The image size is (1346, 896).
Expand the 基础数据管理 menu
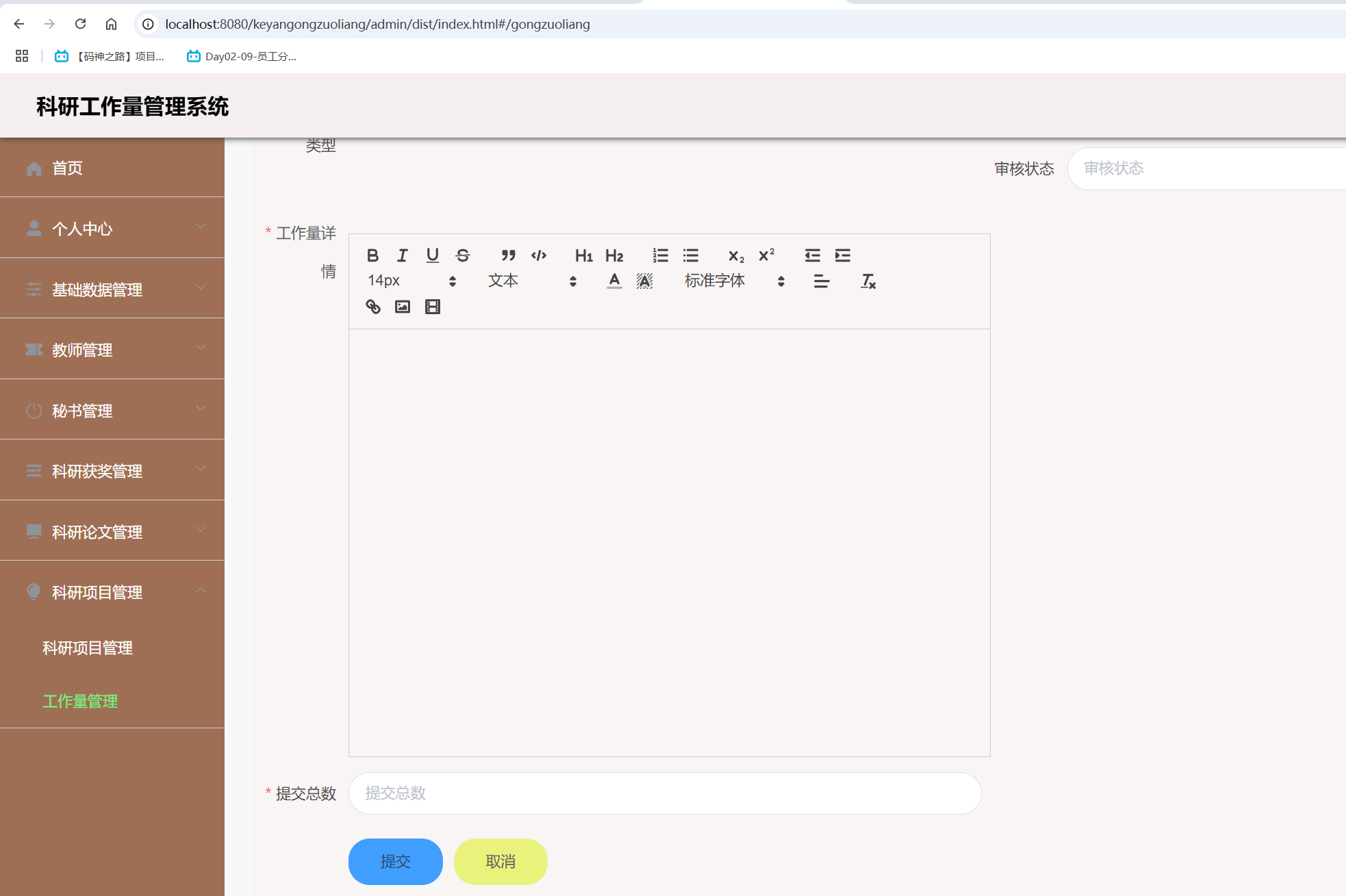pyautogui.click(x=112, y=289)
